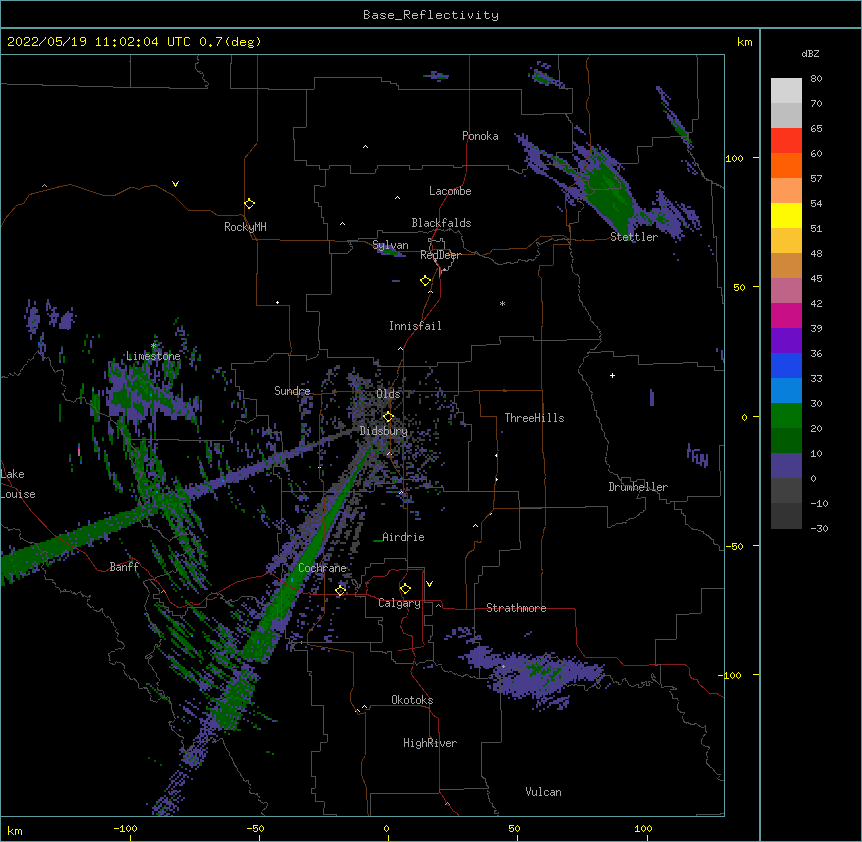Click the yellow diamond marker above Calgary
The height and width of the screenshot is (842, 862).
[405, 589]
